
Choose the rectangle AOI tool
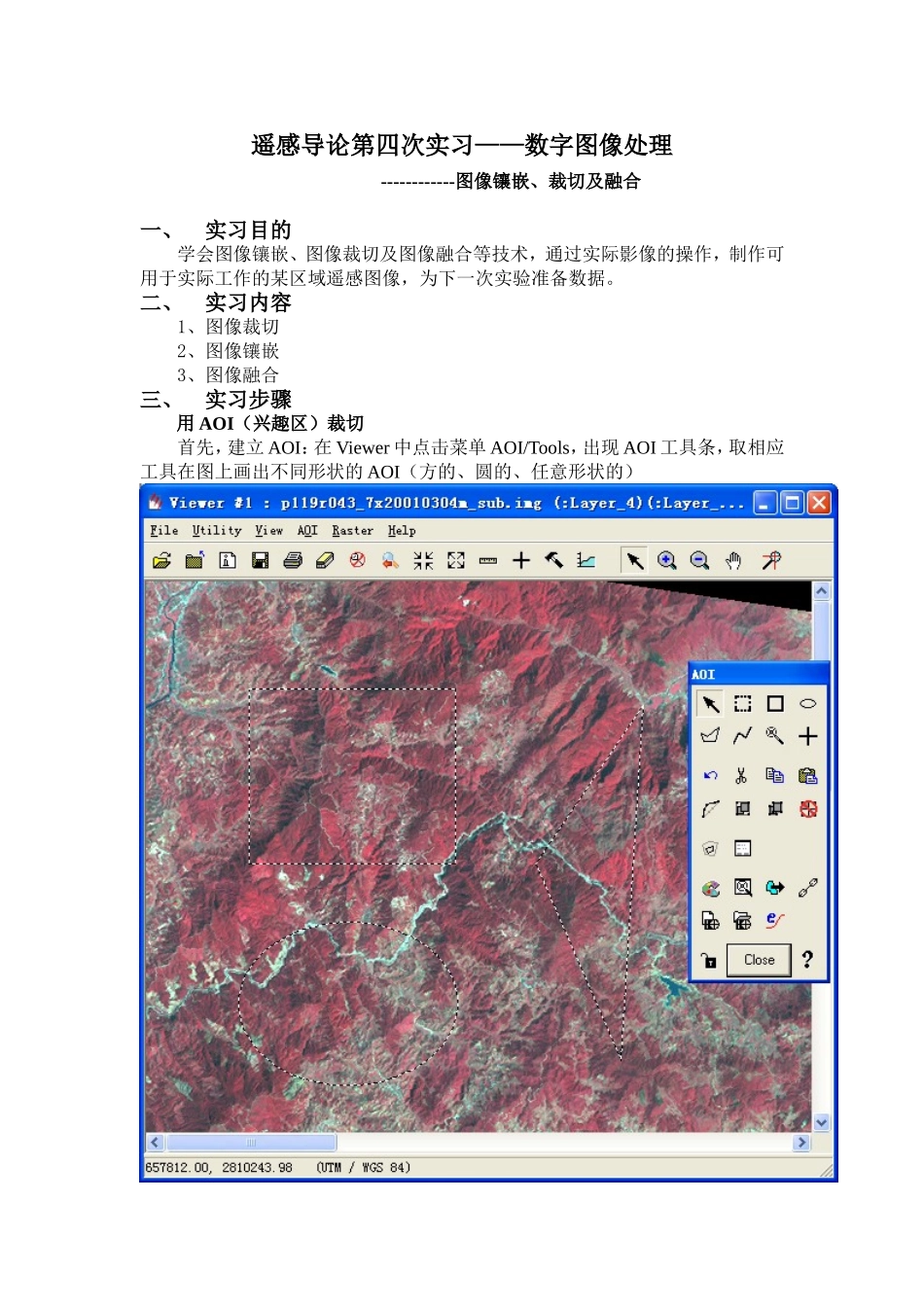pyautogui.click(x=775, y=704)
